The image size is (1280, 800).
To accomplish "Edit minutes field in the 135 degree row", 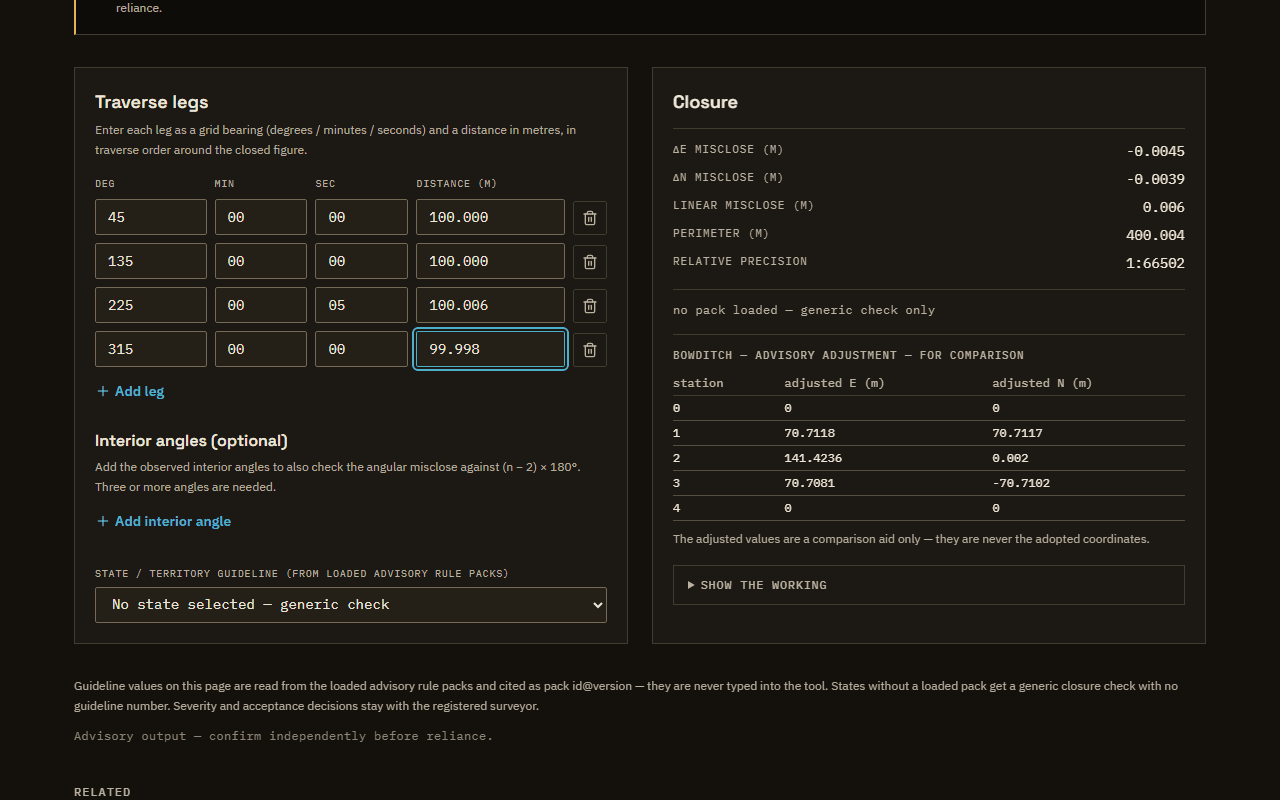I will pyautogui.click(x=261, y=261).
